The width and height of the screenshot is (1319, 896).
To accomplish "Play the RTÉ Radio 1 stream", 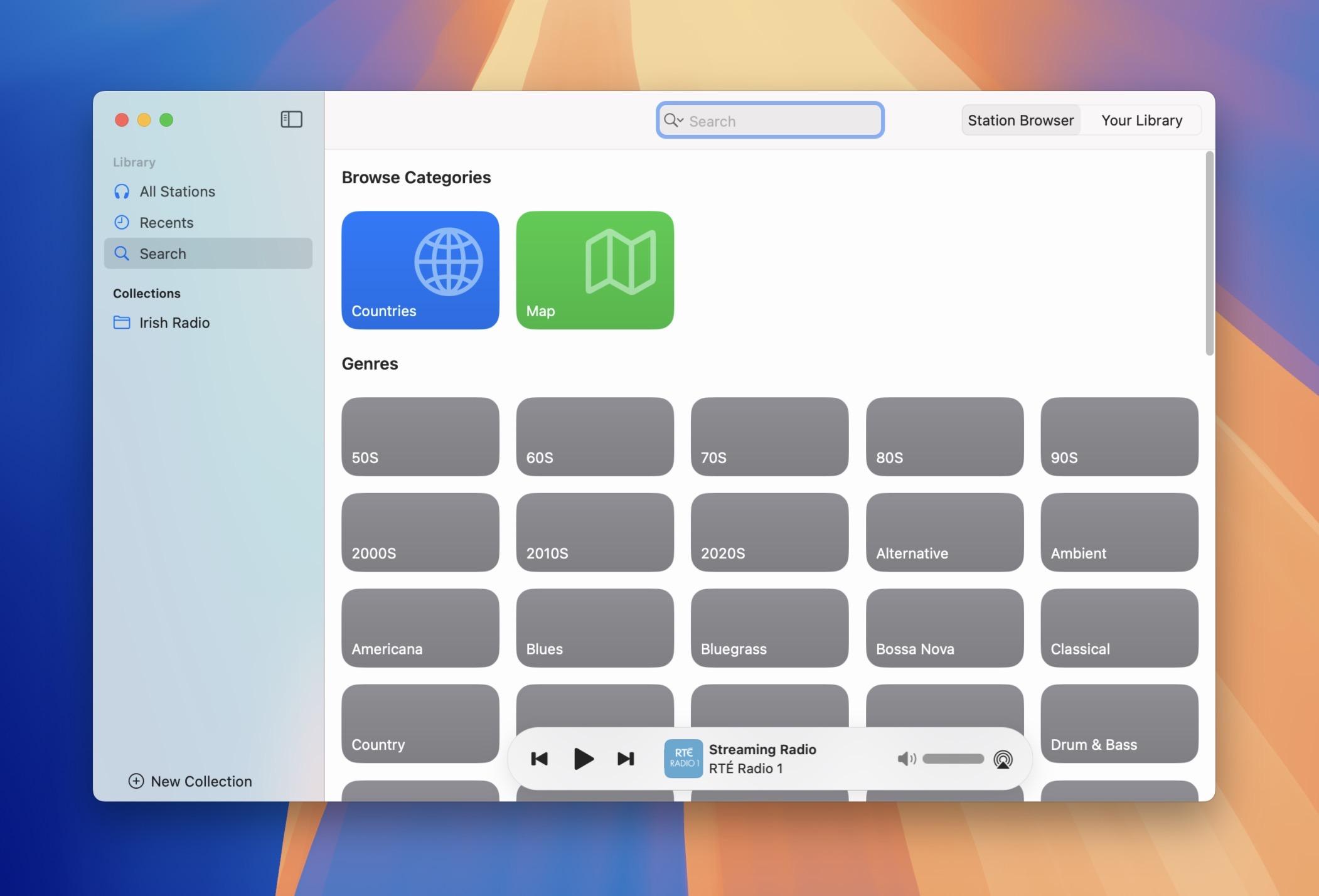I will click(x=583, y=759).
